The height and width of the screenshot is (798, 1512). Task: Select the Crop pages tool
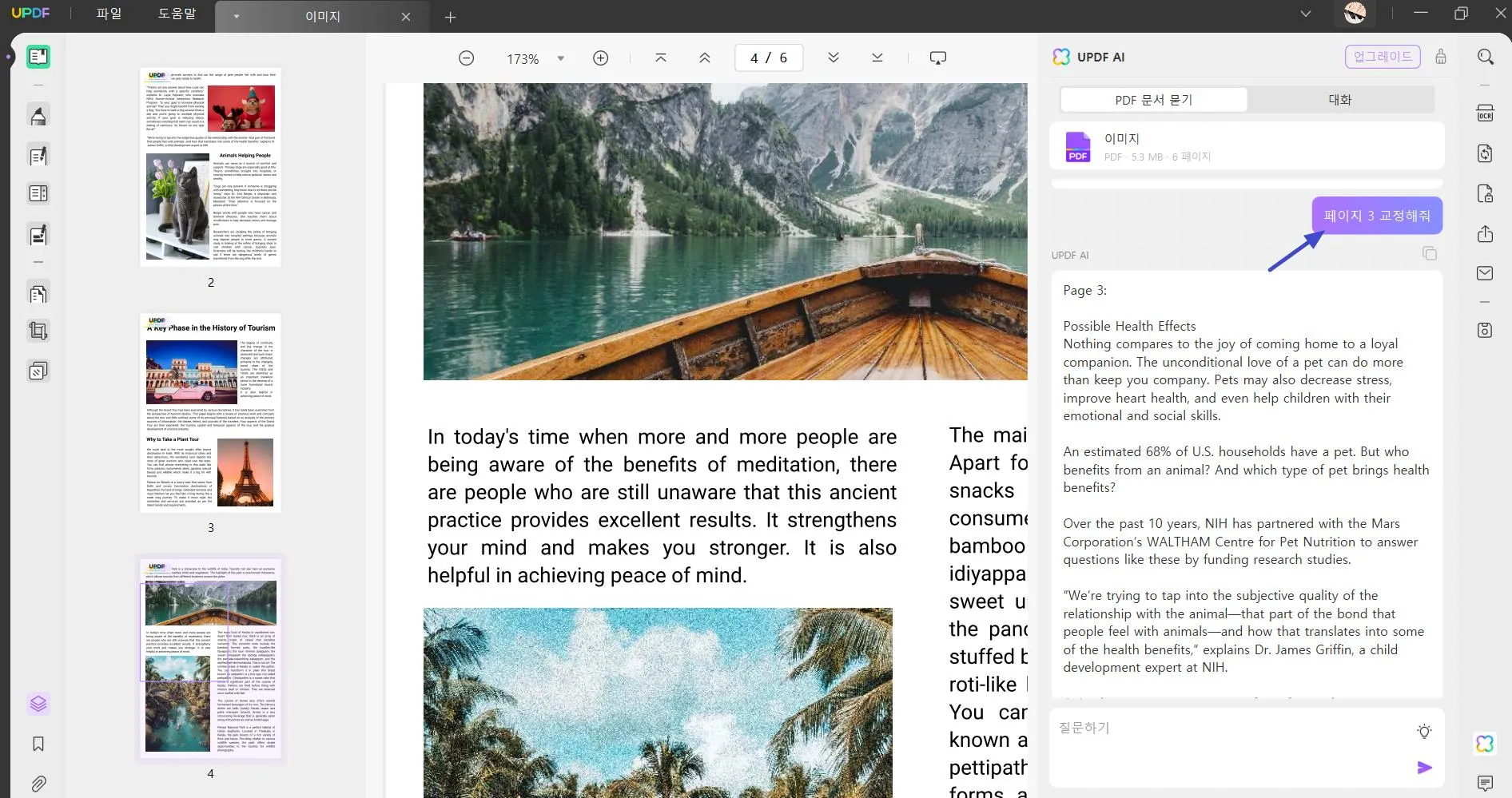pos(38,331)
